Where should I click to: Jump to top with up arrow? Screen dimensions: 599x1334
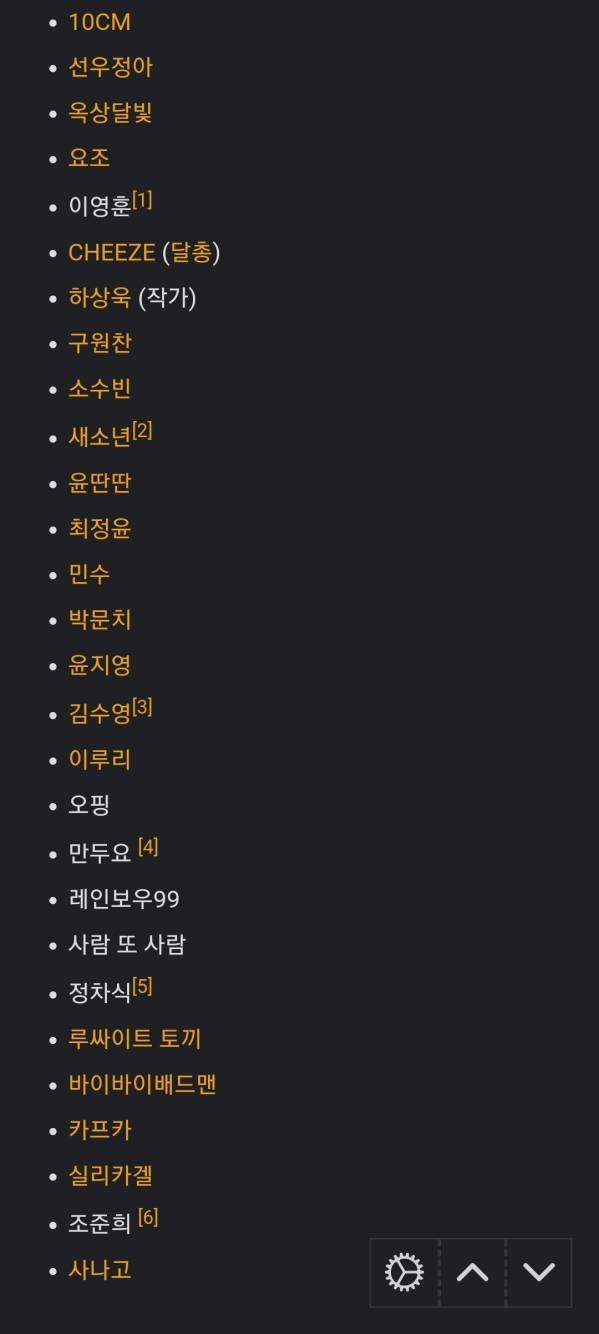(473, 1273)
